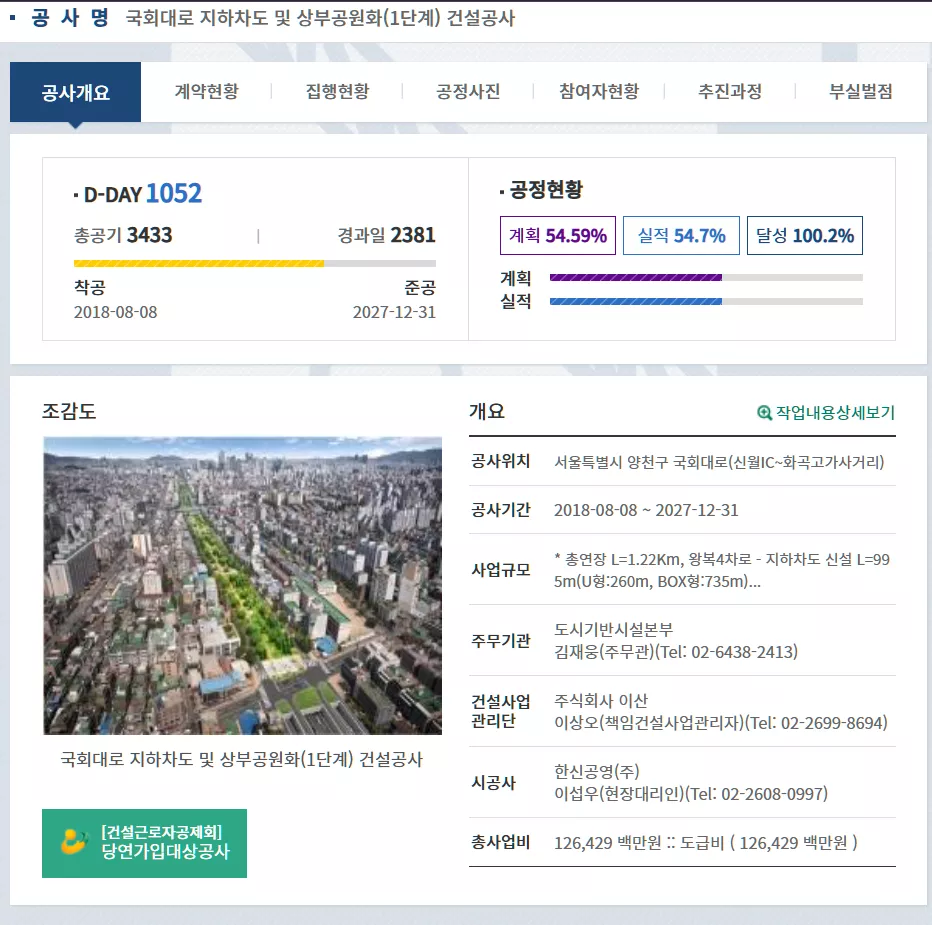932x925 pixels.
Task: Open the 조감도 aerial view image
Action: 243,586
